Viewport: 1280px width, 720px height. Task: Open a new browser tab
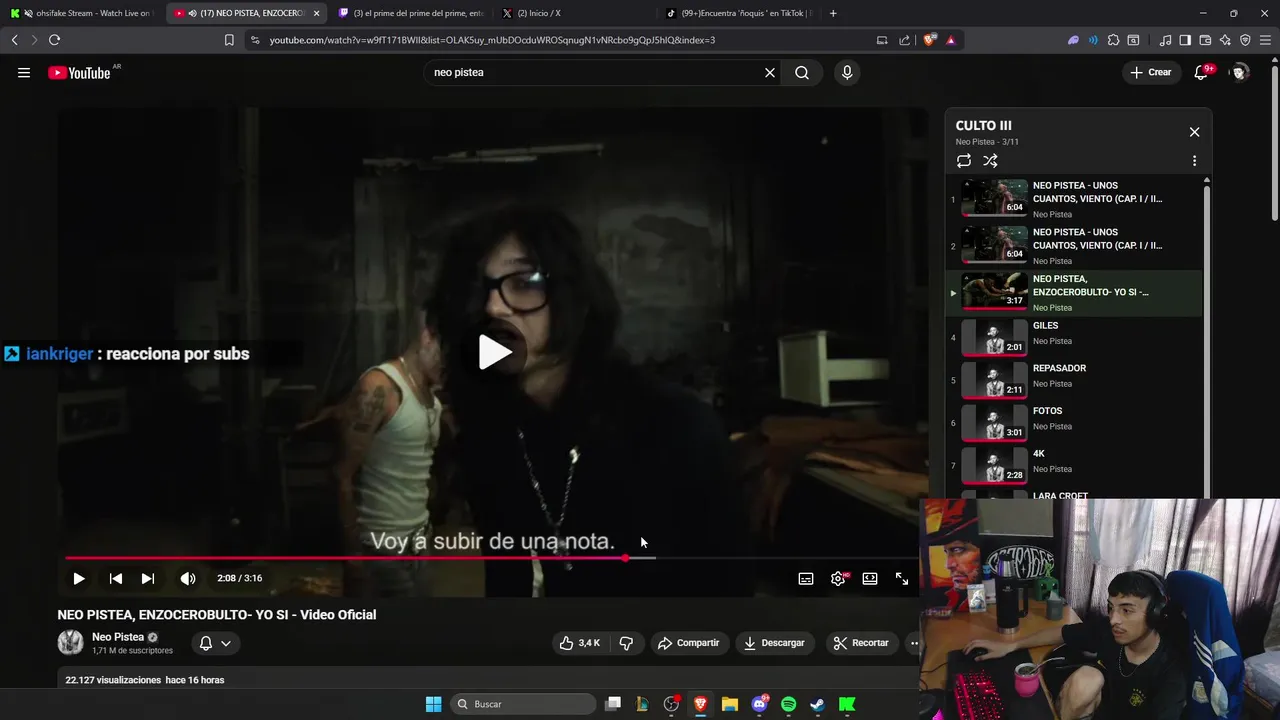point(833,13)
